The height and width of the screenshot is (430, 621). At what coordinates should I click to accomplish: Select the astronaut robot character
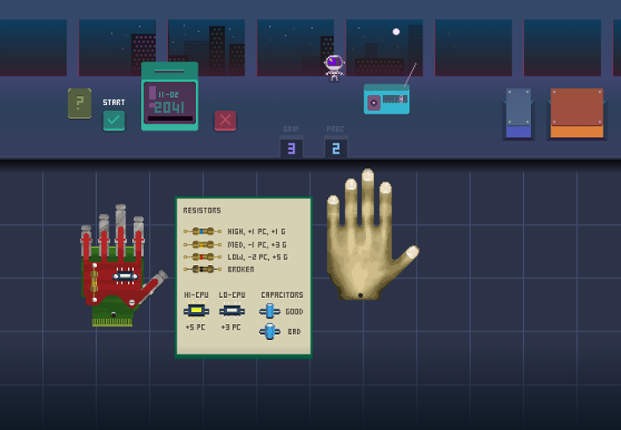[x=334, y=68]
